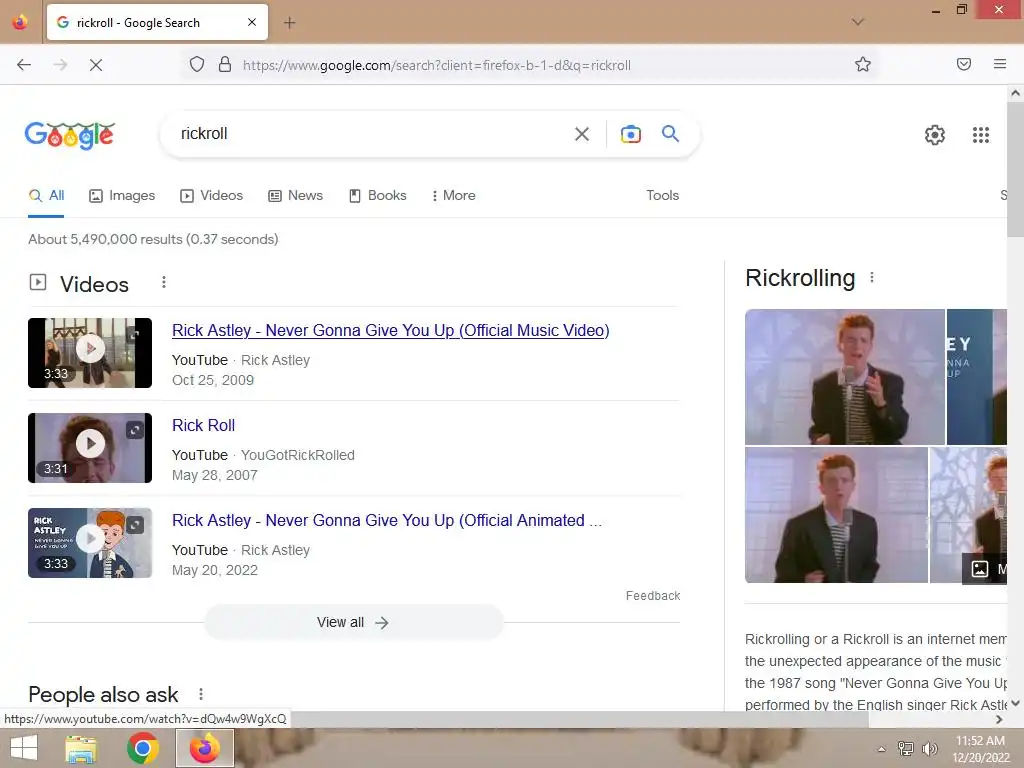The width and height of the screenshot is (1024, 768).
Task: Play animated Rick Astley thumbnail
Action: pyautogui.click(x=90, y=543)
